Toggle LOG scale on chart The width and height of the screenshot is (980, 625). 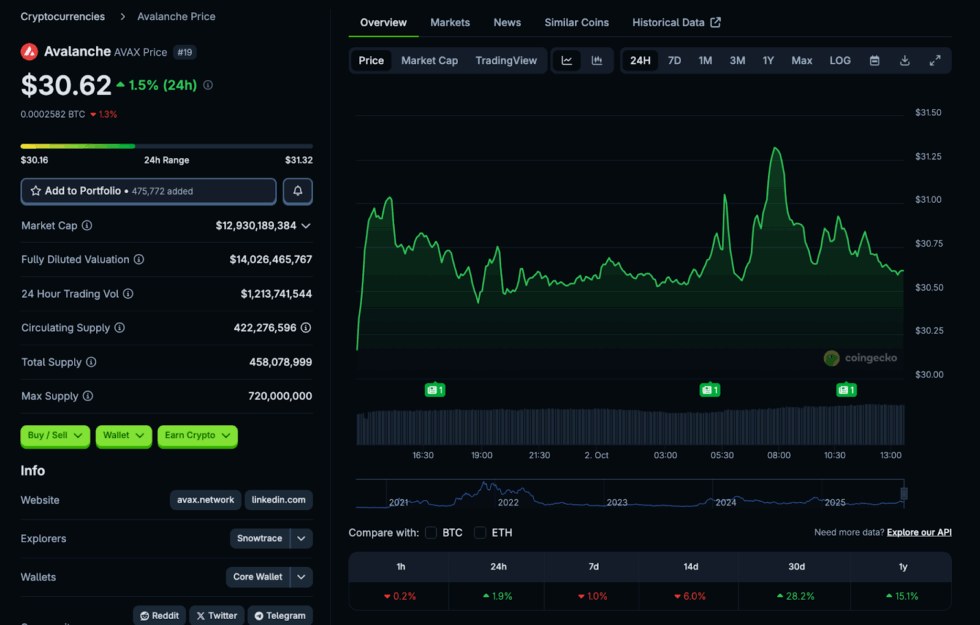coord(840,61)
